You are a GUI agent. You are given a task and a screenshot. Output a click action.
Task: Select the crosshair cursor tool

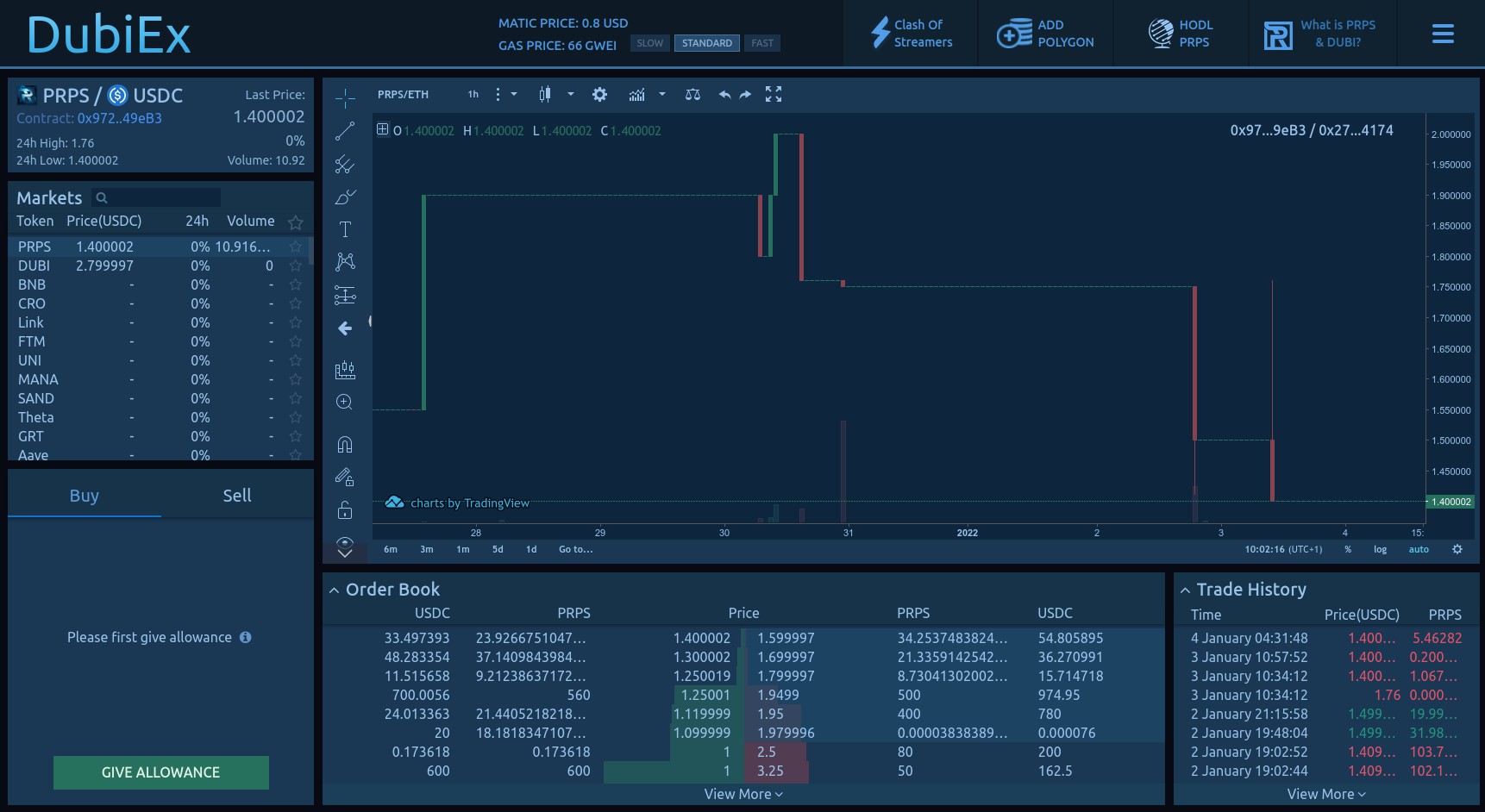click(345, 98)
